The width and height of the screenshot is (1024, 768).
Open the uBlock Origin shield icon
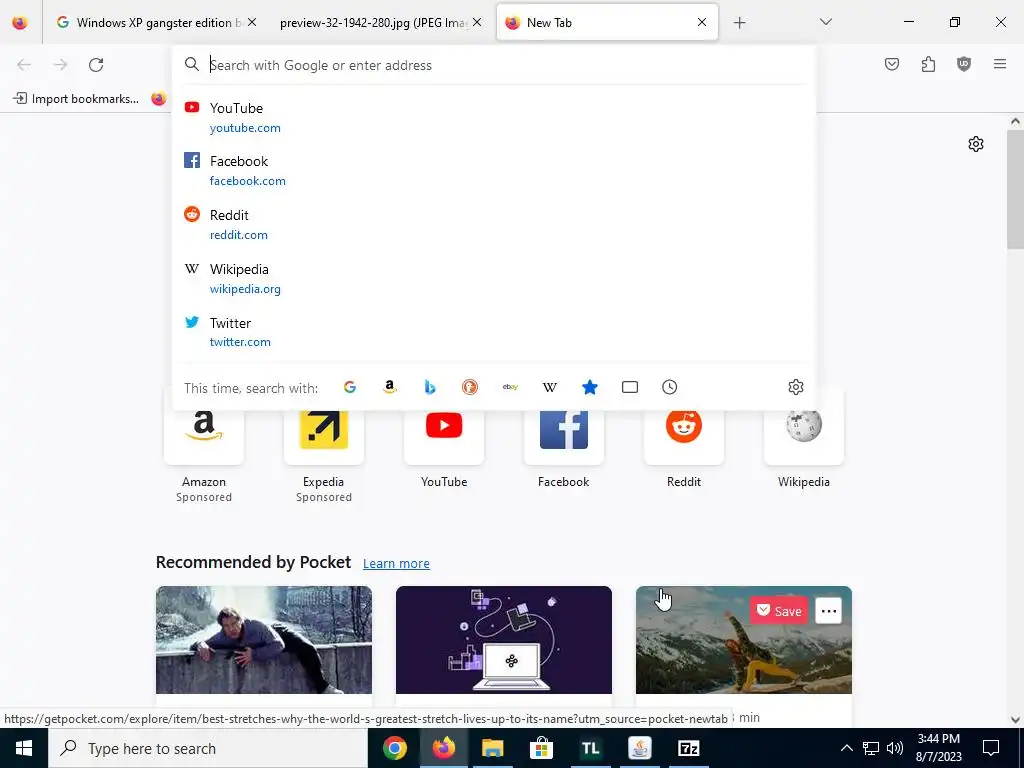(964, 64)
